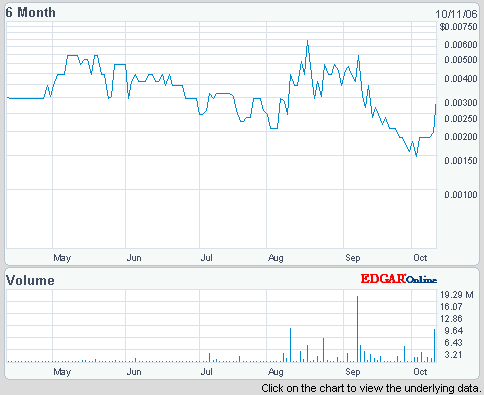
Task: Select the 3.21 volume axis label
Action: (x=453, y=355)
